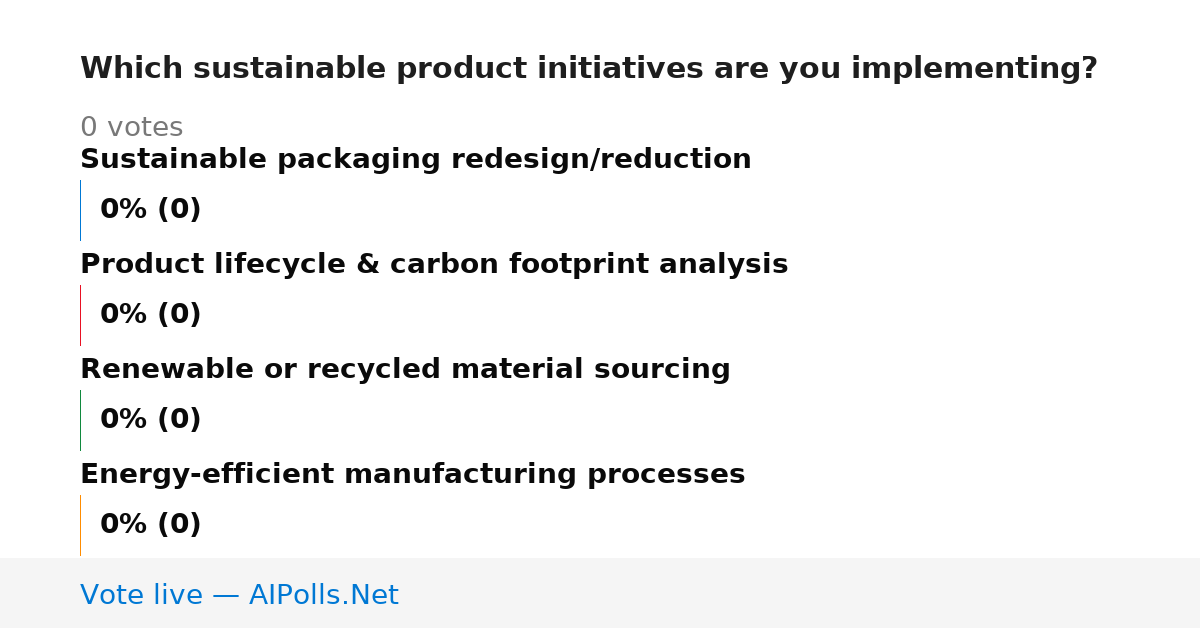
Task: Click the 0% (0) result under energy-efficient manufacturing
Action: tap(150, 525)
